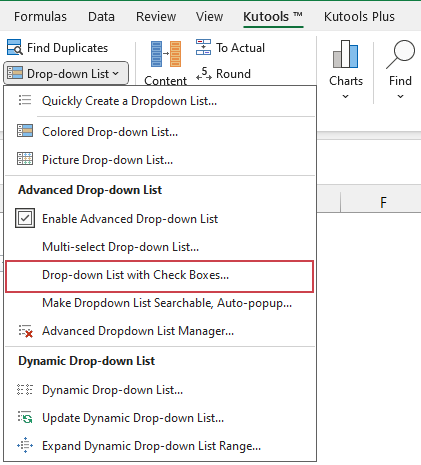This screenshot has height=465, width=421.
Task: Open the Formulas ribbon tab
Action: [40, 17]
